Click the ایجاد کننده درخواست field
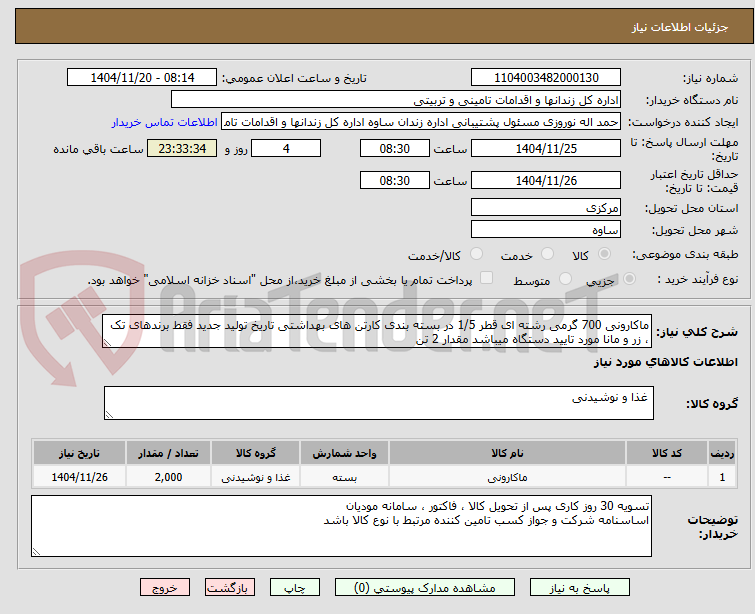 421,122
